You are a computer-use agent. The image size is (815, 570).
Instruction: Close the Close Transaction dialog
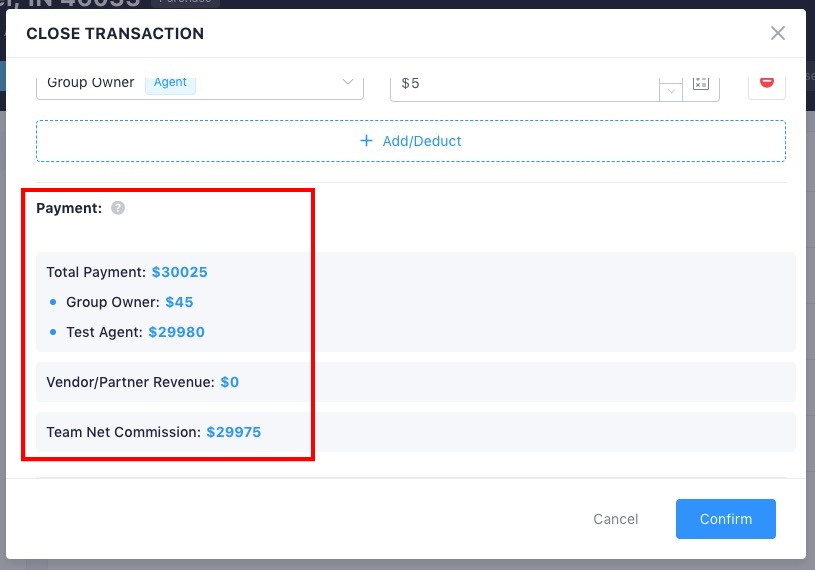(x=778, y=33)
